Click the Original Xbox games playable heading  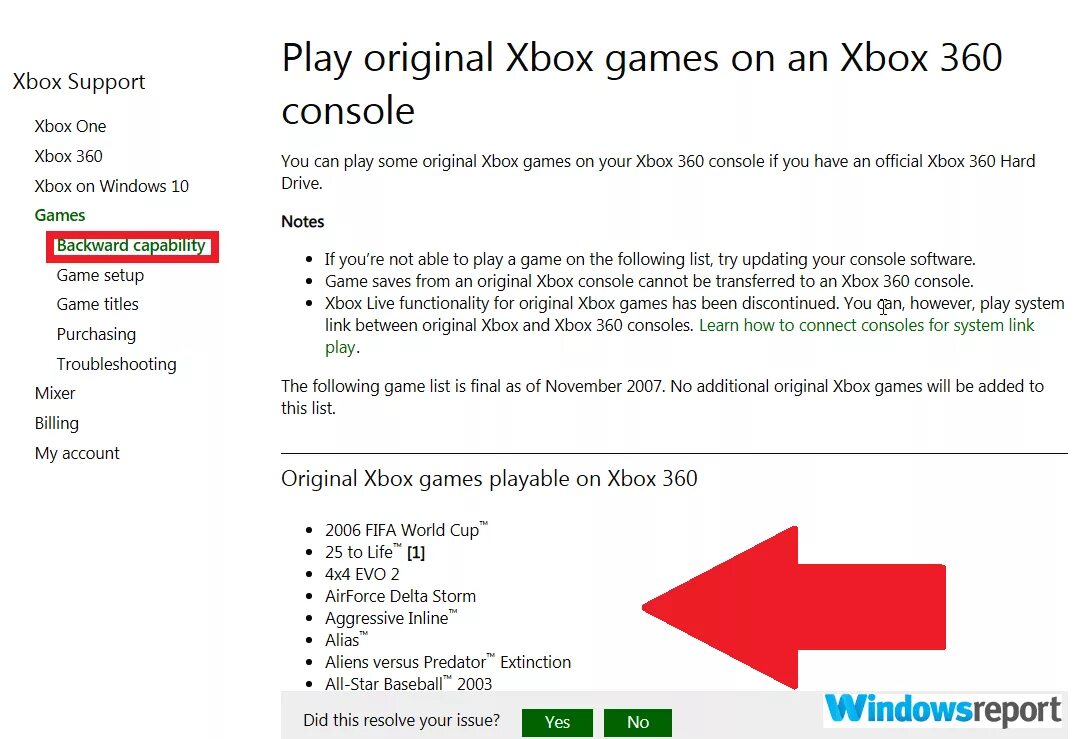pyautogui.click(x=489, y=478)
